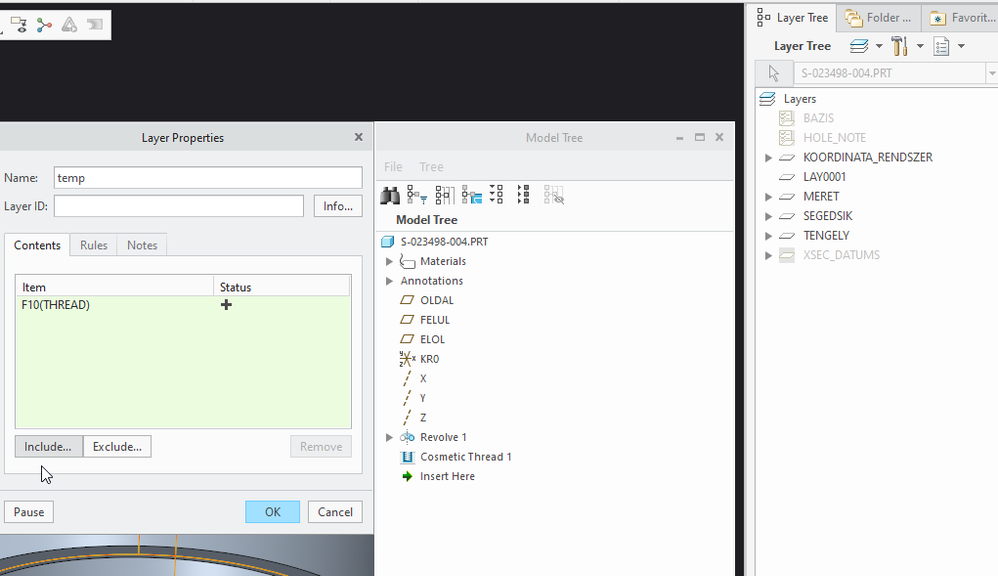Click the hammer Settings icon in Layer Tree toolbar
This screenshot has height=576, width=998.
(899, 46)
